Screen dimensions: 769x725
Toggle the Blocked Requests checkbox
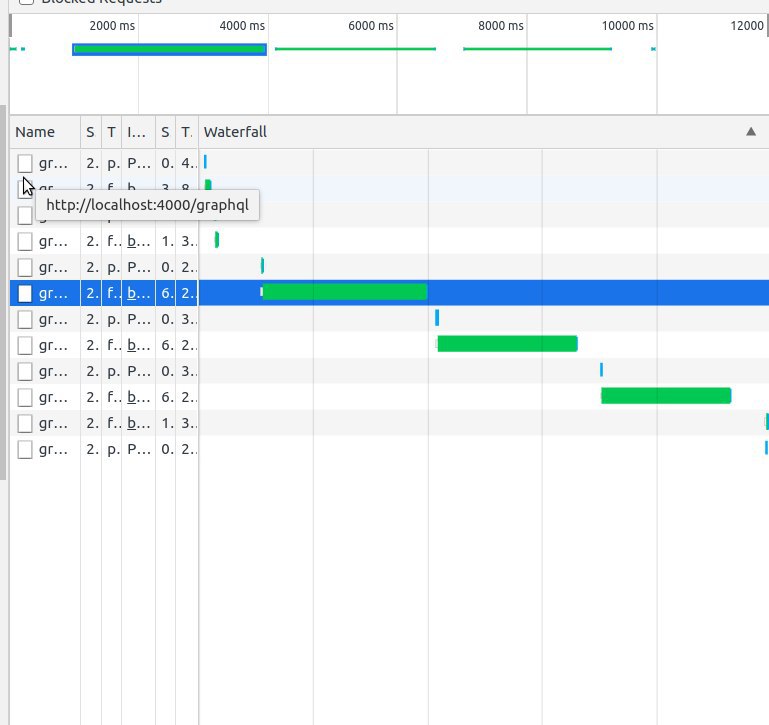point(26,1)
